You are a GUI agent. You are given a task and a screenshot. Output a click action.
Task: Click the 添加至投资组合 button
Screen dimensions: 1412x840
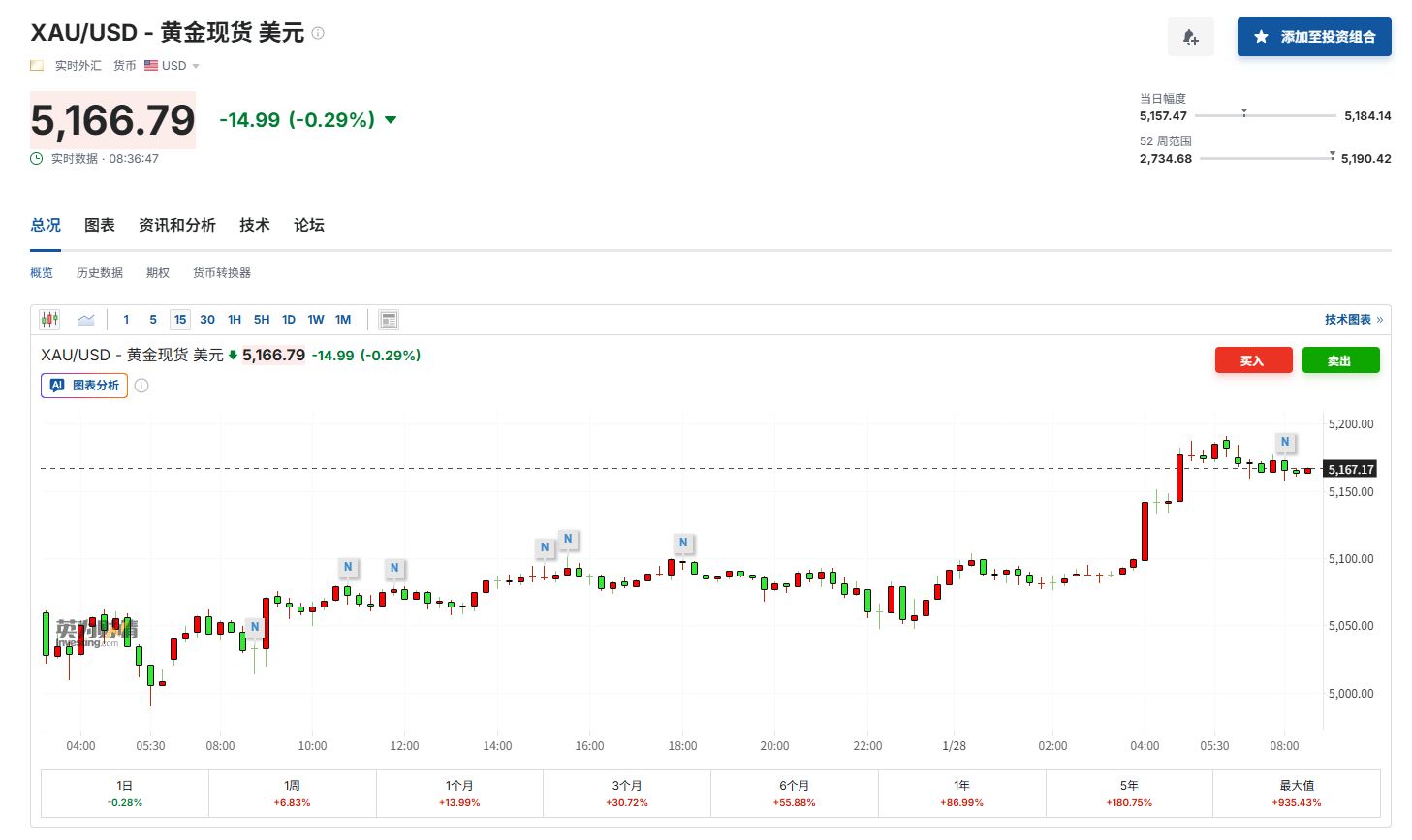(x=1314, y=37)
